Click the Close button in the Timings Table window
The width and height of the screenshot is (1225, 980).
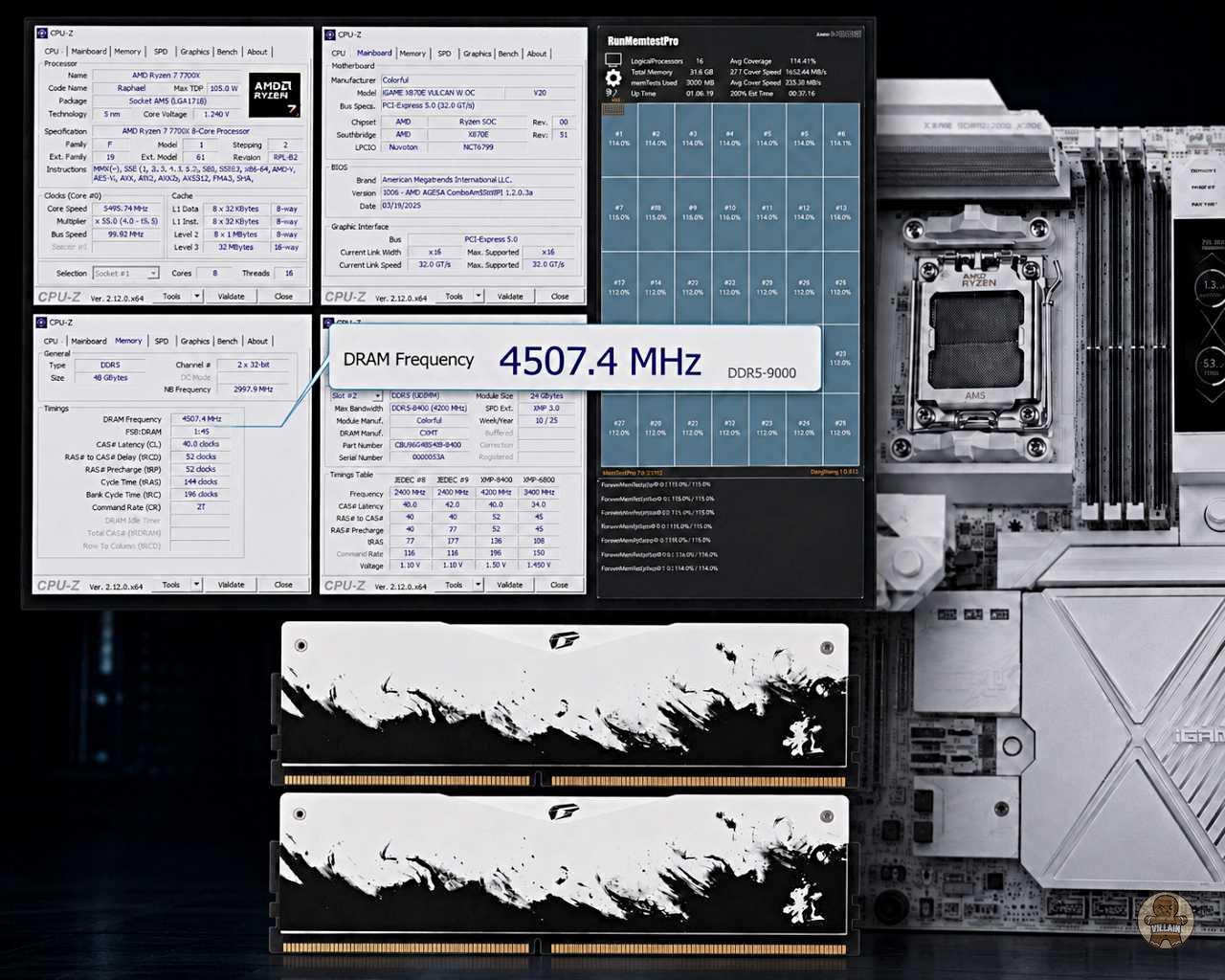560,585
